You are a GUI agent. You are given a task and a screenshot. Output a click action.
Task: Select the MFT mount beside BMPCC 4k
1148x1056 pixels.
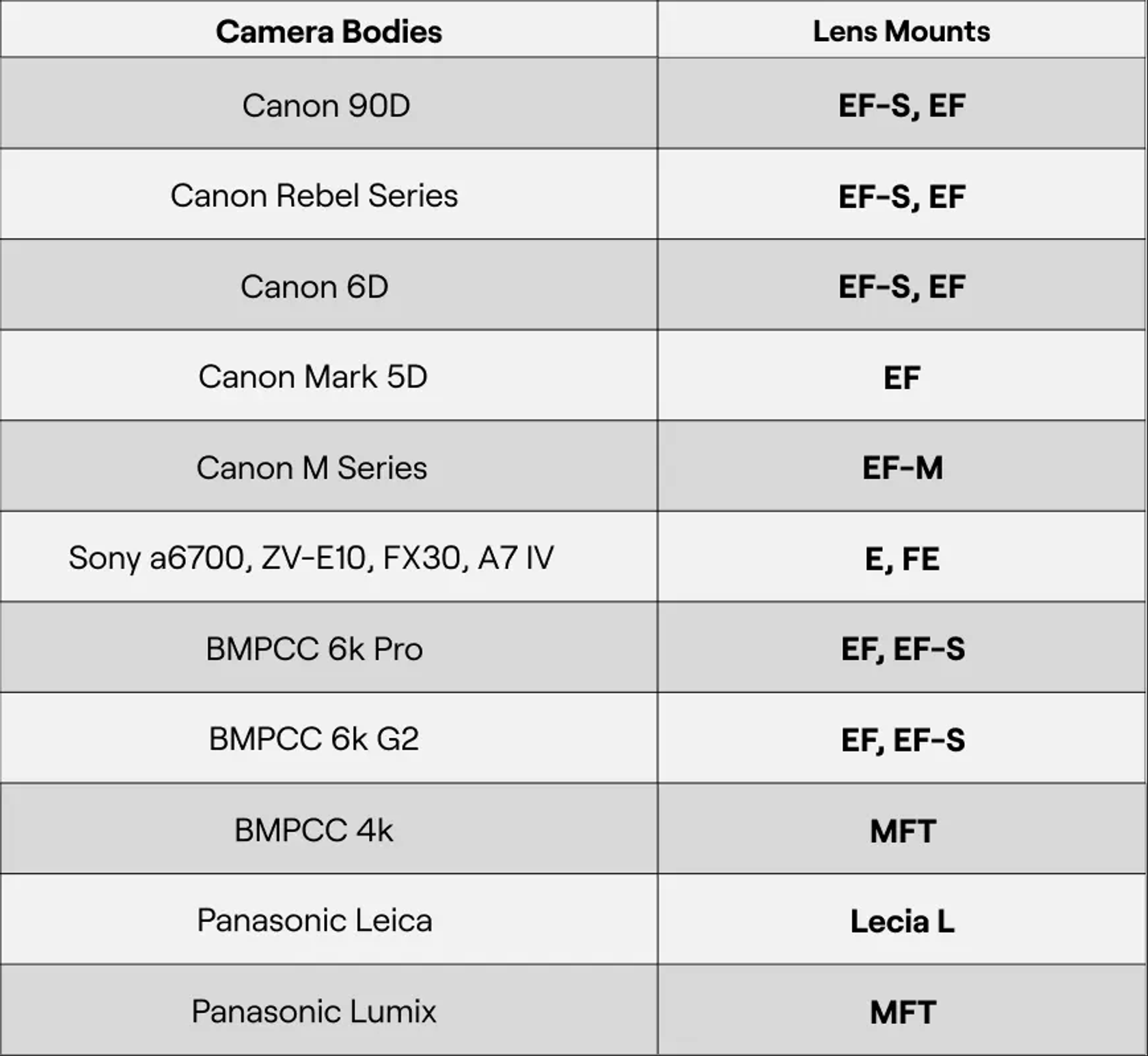(903, 831)
